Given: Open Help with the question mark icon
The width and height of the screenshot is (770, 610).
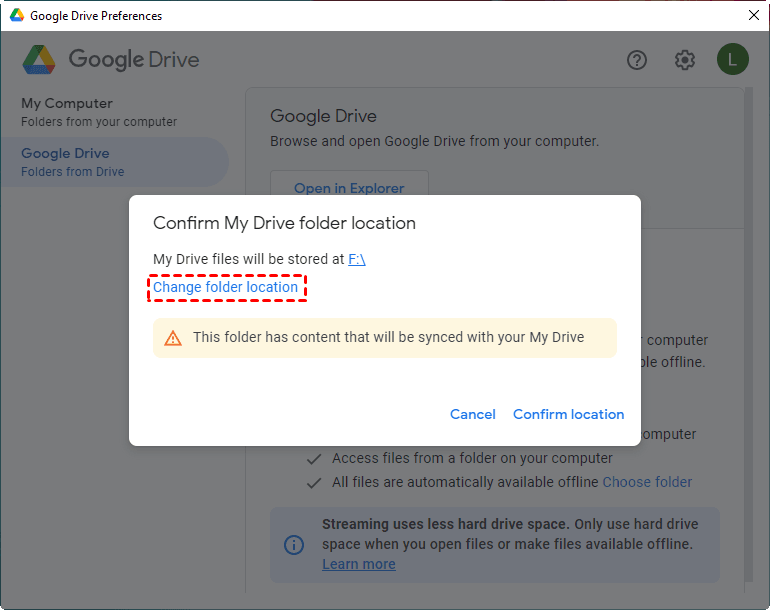Looking at the screenshot, I should coord(637,60).
